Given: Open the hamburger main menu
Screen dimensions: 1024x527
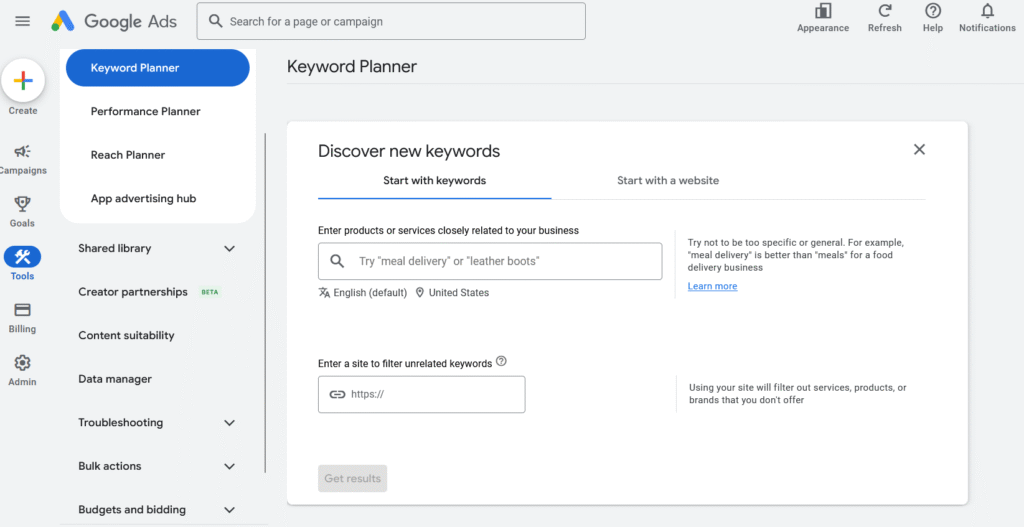Looking at the screenshot, I should [22, 21].
